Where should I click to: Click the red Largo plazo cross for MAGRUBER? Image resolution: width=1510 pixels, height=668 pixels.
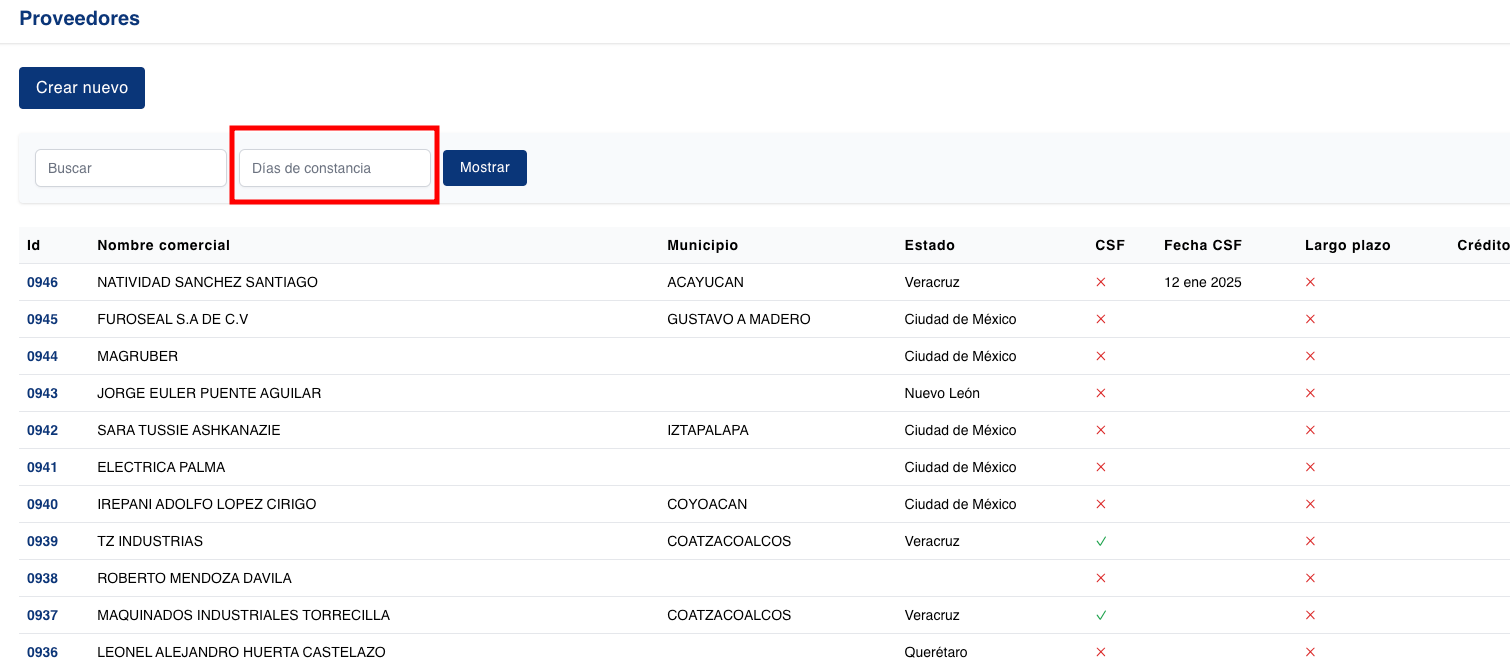pos(1310,356)
